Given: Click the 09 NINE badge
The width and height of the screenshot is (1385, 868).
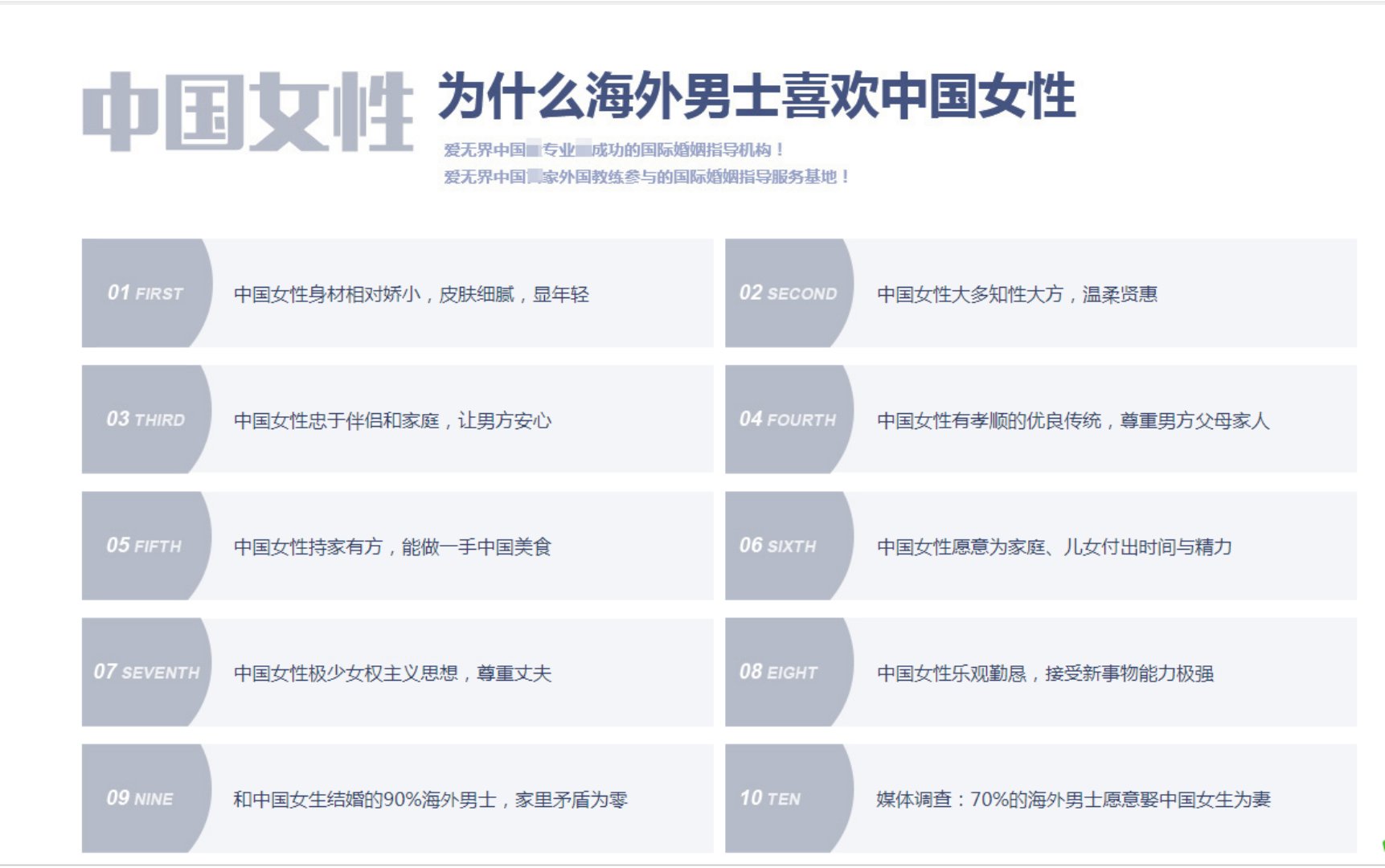Looking at the screenshot, I should point(141,798).
